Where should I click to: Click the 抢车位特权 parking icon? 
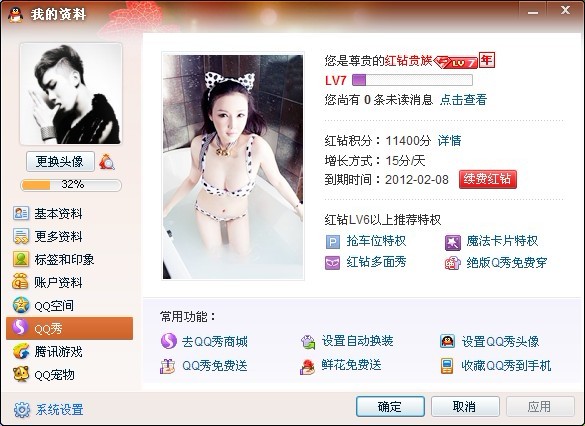[333, 242]
